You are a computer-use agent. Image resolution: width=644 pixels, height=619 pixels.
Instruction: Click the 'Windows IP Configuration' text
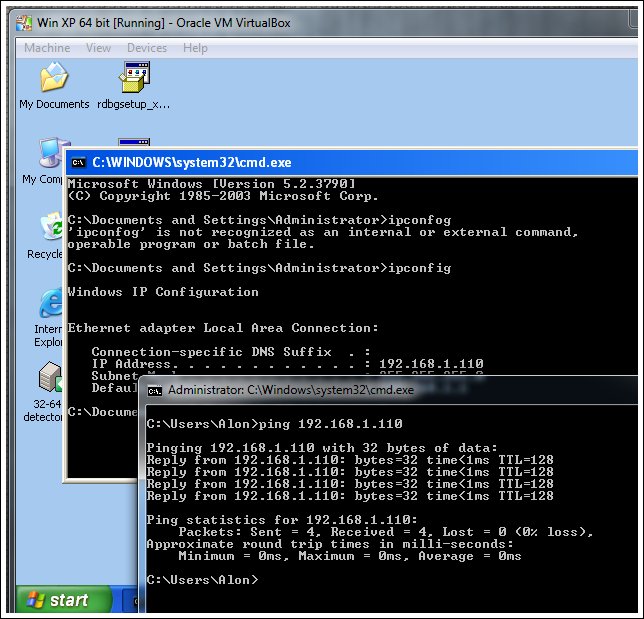(x=163, y=292)
